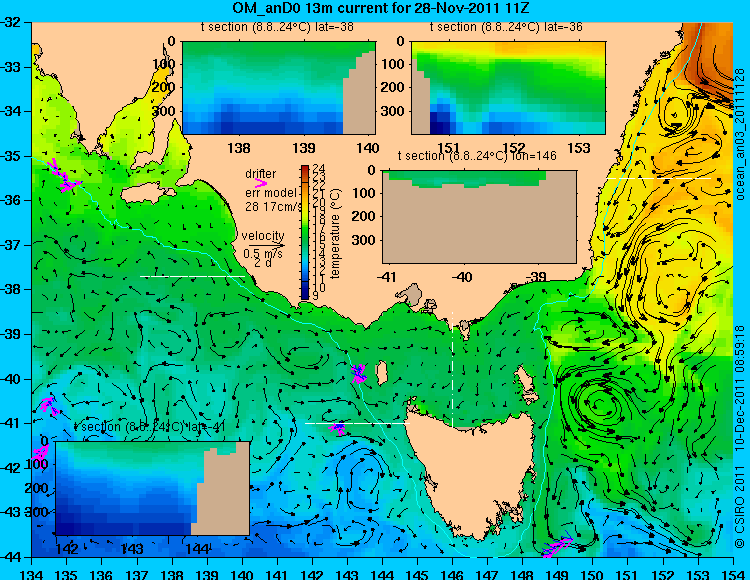Click the drifter marker on the lat -41 section line
This screenshot has width=750, height=580.
coord(338,428)
